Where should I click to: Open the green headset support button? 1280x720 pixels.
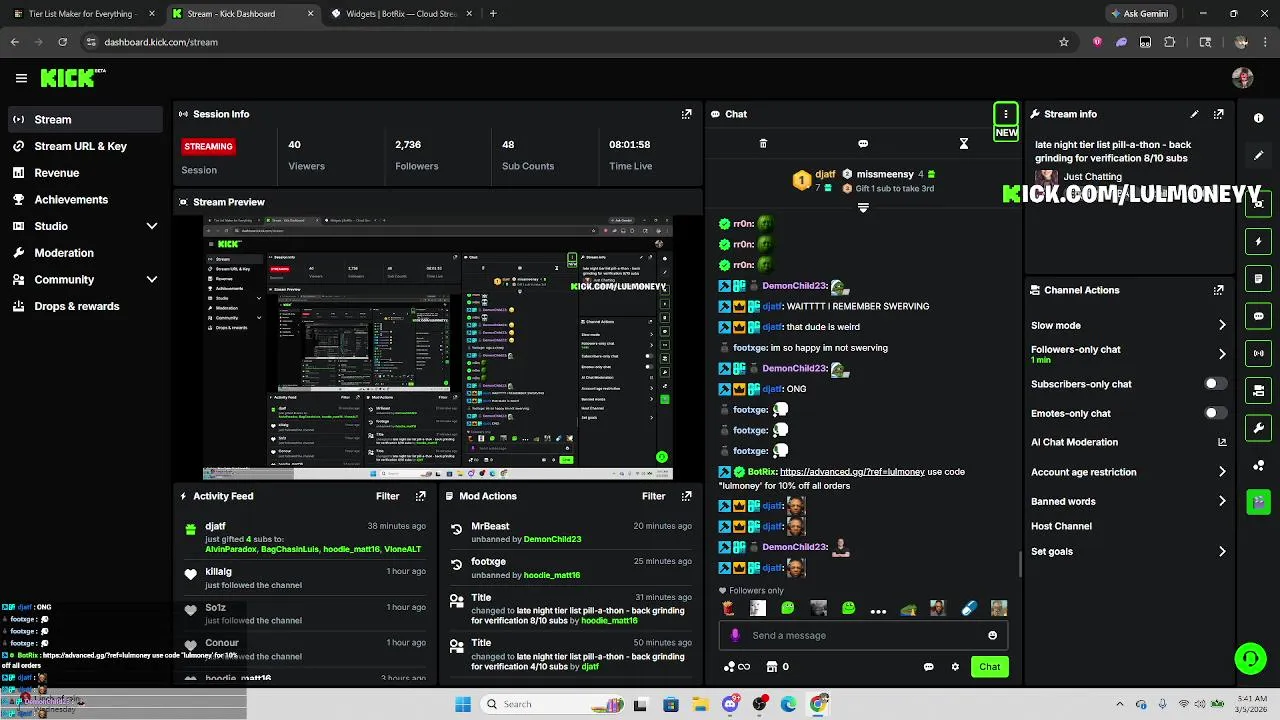(x=1250, y=658)
